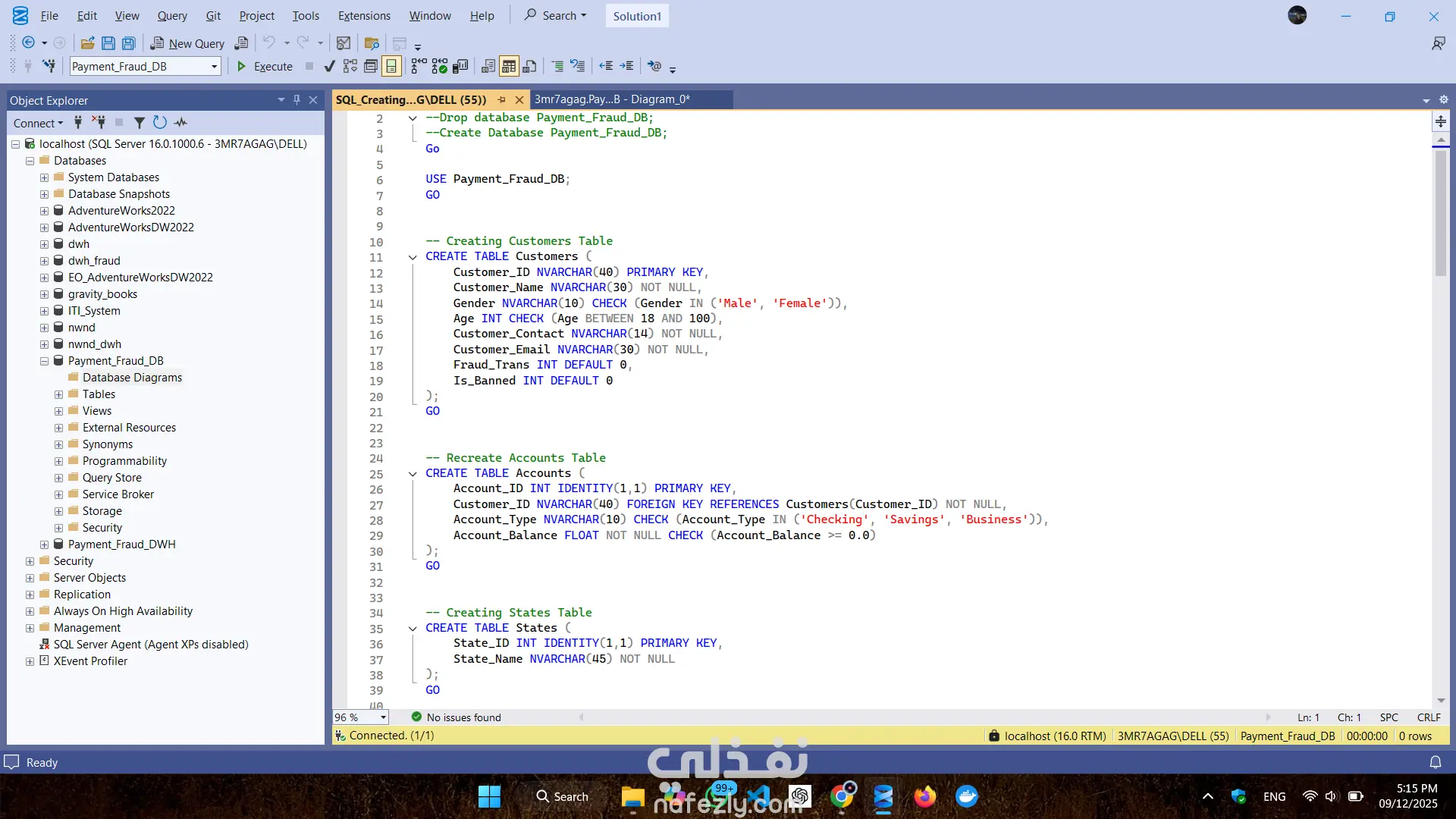1456x819 pixels.
Task: Switch to the Diagram_0 tab
Action: click(612, 99)
